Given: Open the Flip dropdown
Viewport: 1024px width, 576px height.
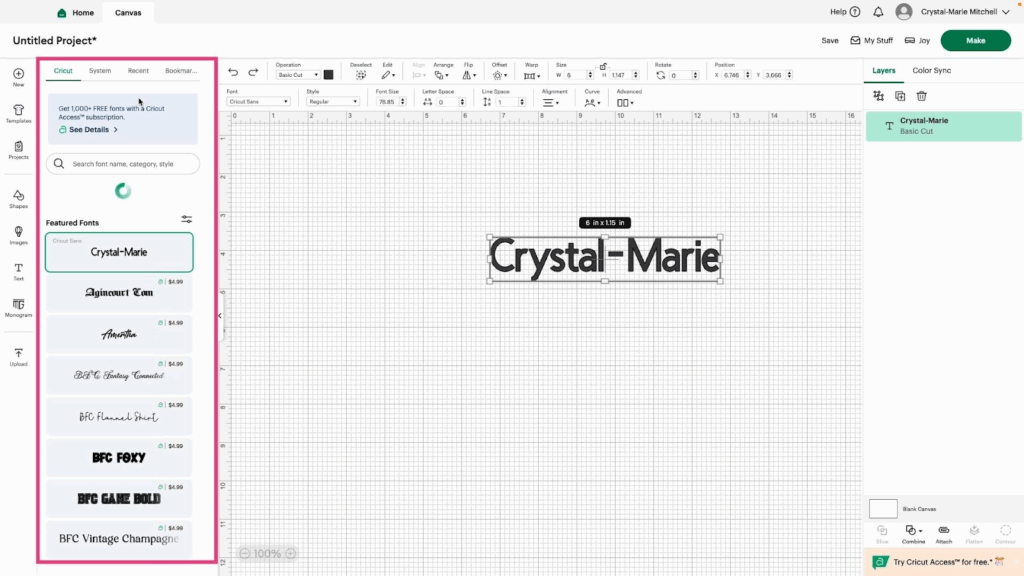Looking at the screenshot, I should [x=469, y=75].
